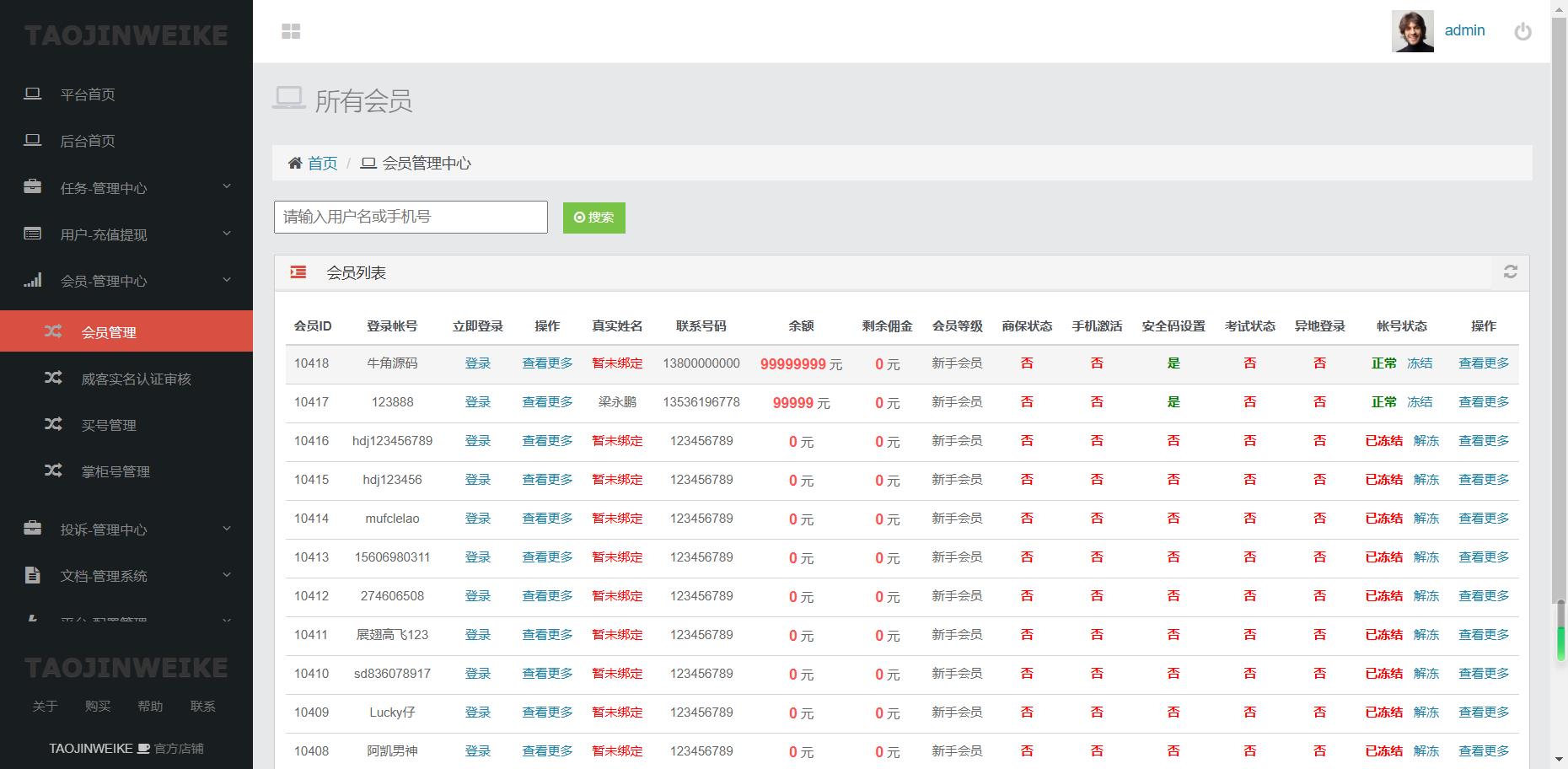Click 帮助 footer link
This screenshot has width=1568, height=769.
(x=150, y=707)
